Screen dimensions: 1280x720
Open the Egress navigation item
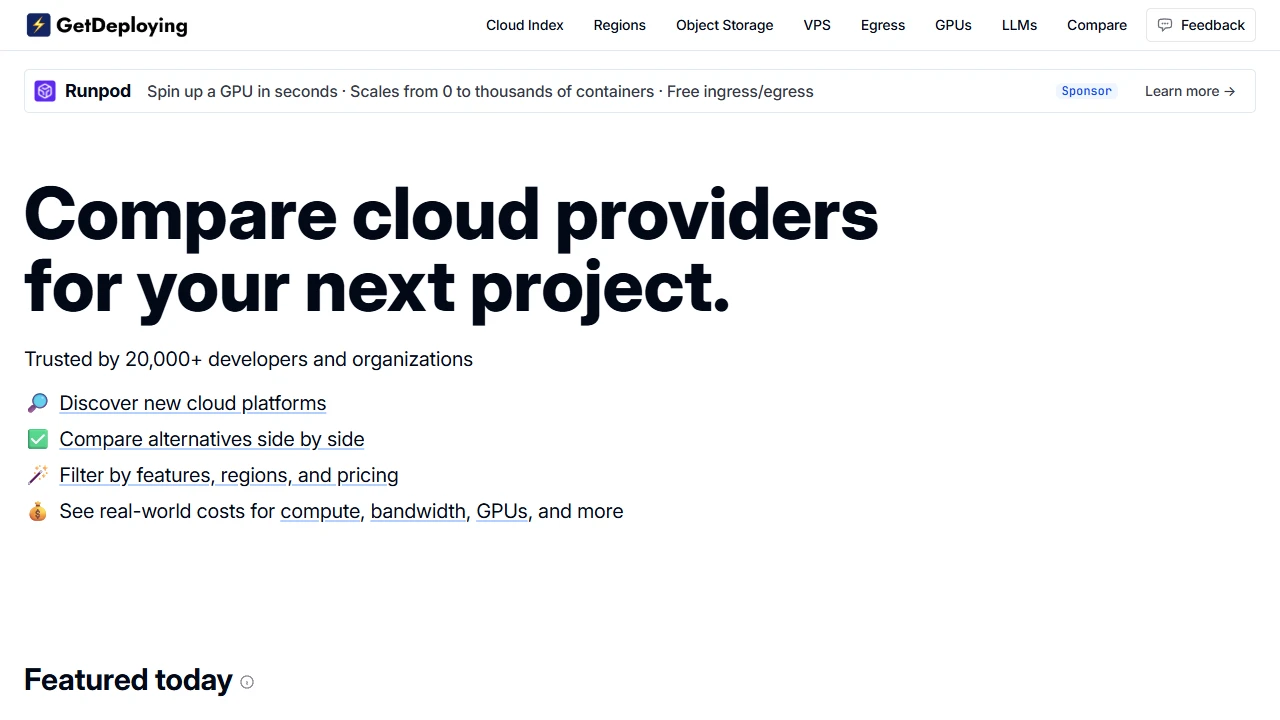pos(882,25)
